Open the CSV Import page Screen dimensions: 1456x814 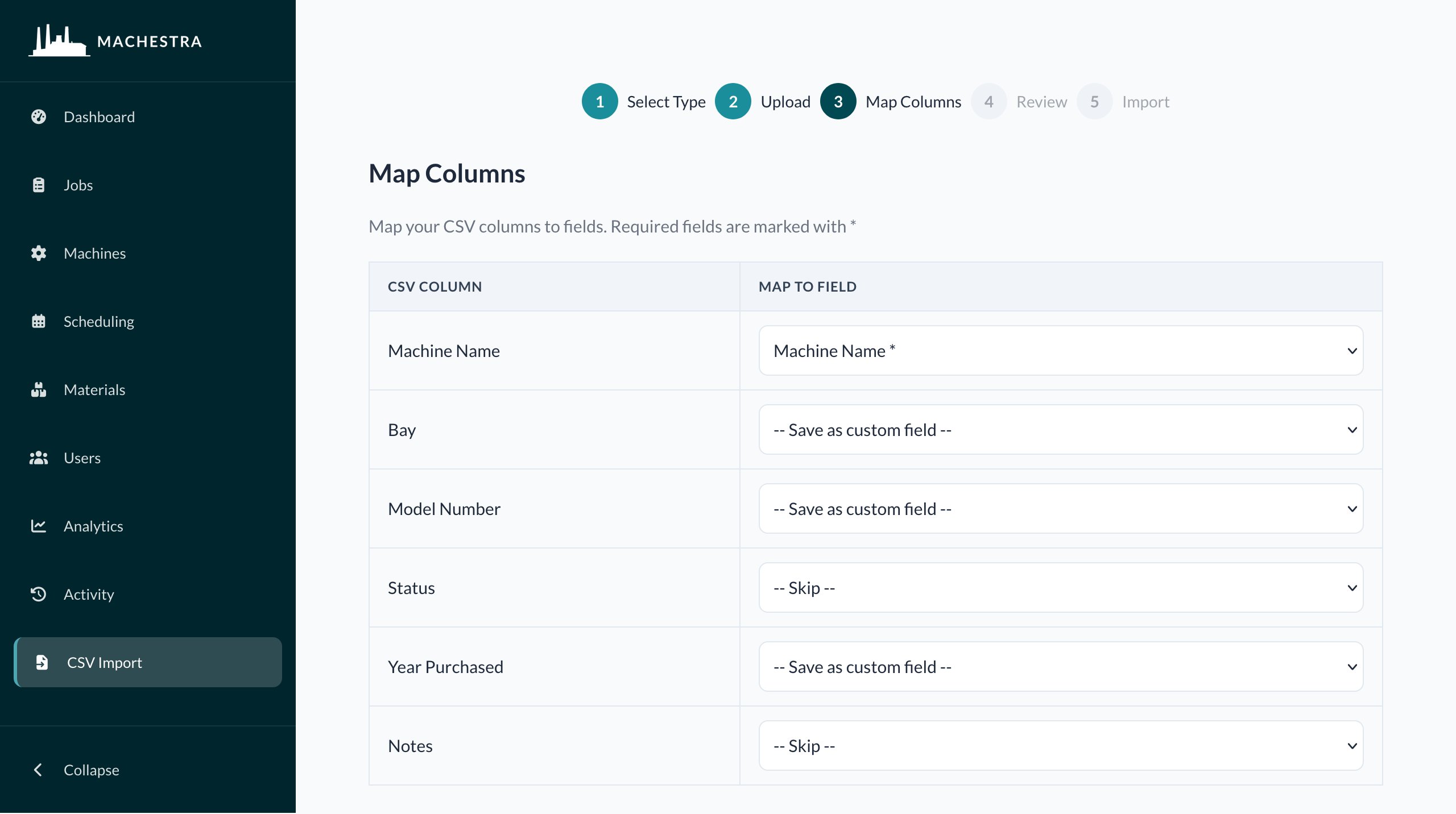104,662
